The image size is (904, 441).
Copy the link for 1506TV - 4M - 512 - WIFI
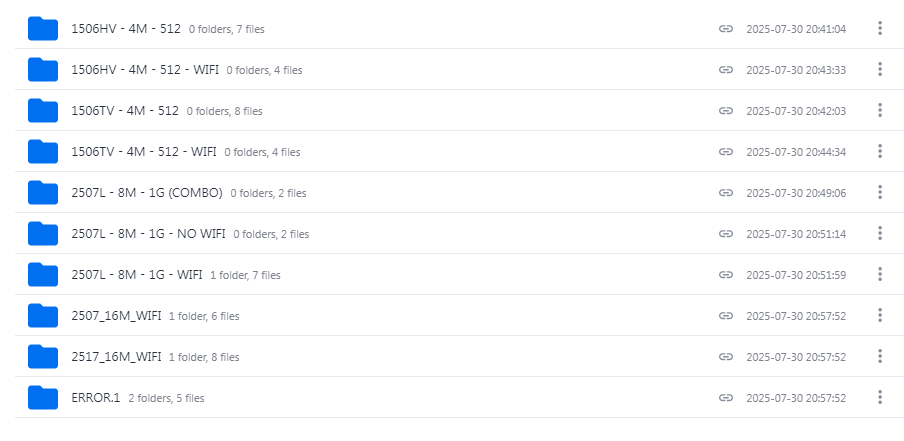point(727,152)
